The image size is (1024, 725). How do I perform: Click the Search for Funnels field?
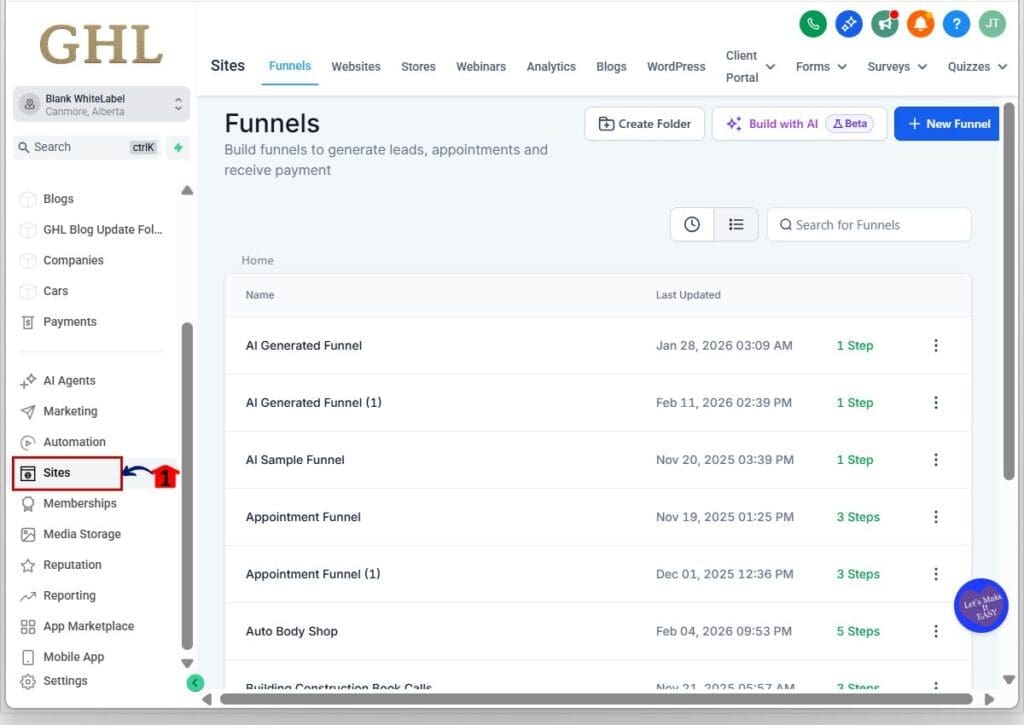[x=870, y=225]
